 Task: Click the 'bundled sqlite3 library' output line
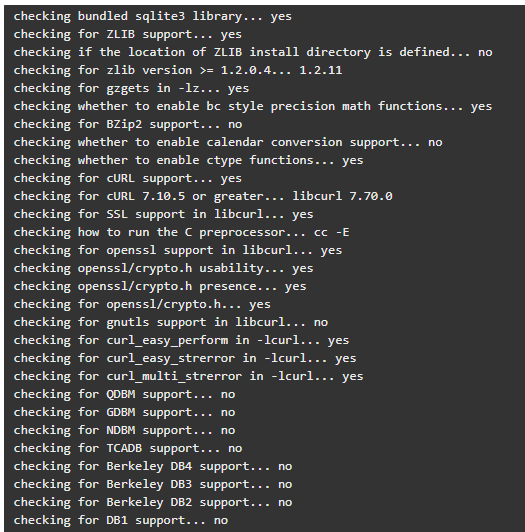pyautogui.click(x=152, y=16)
